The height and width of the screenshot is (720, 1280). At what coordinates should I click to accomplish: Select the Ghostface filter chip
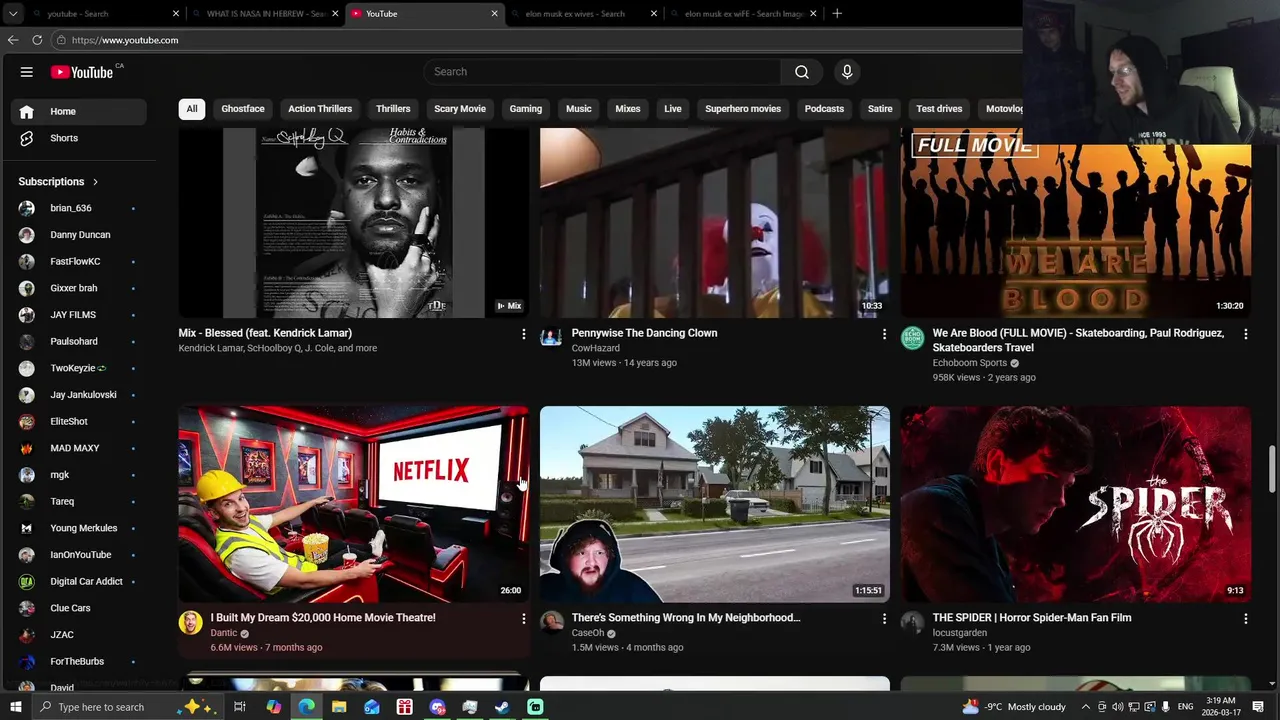(x=243, y=109)
